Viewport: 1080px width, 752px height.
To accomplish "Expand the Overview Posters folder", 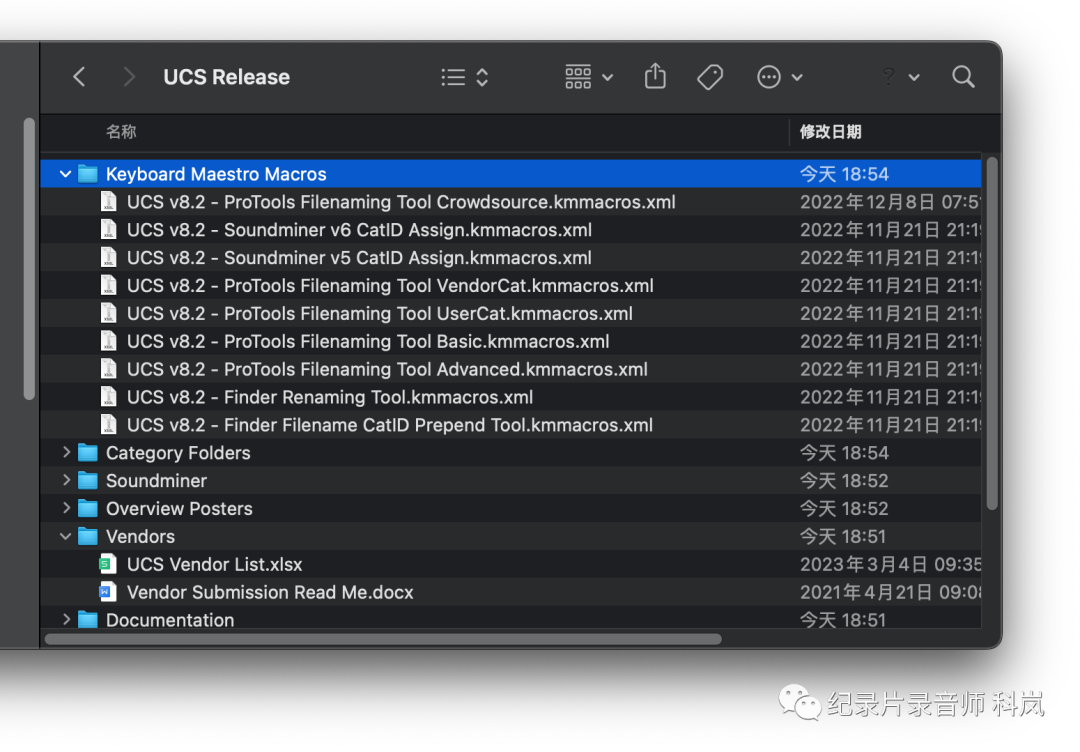I will [66, 508].
